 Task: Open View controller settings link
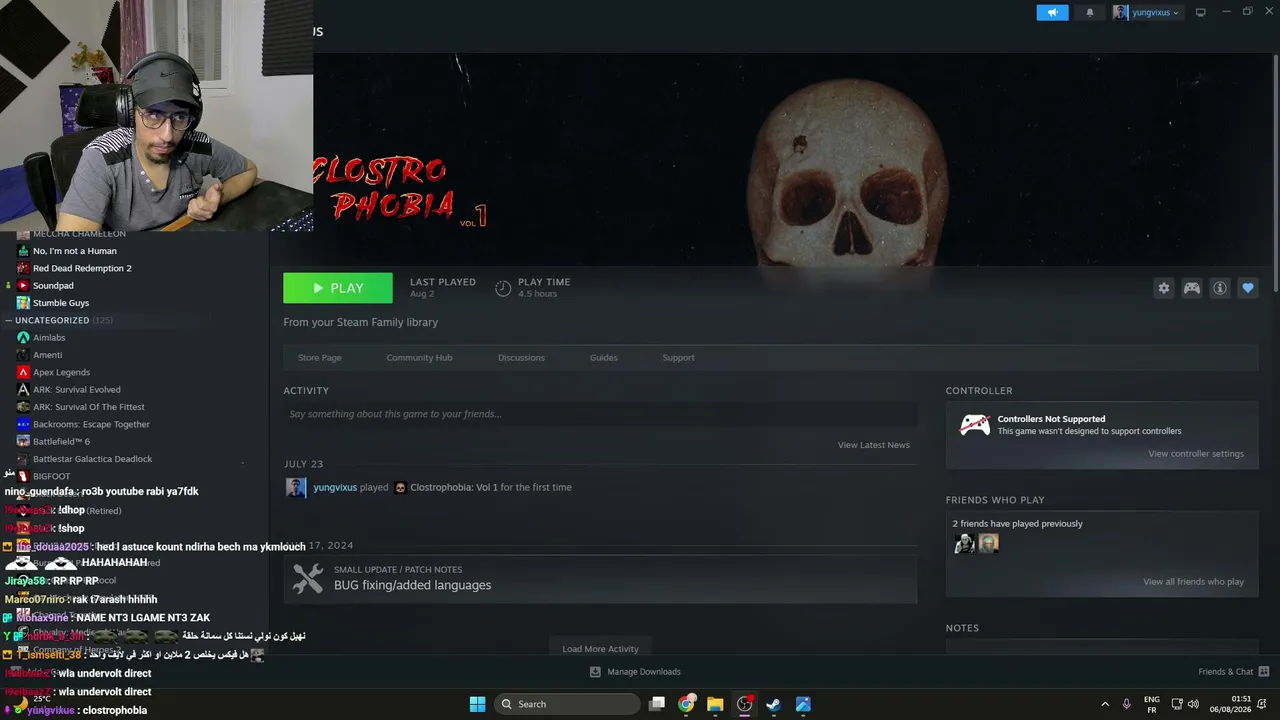pos(1196,454)
